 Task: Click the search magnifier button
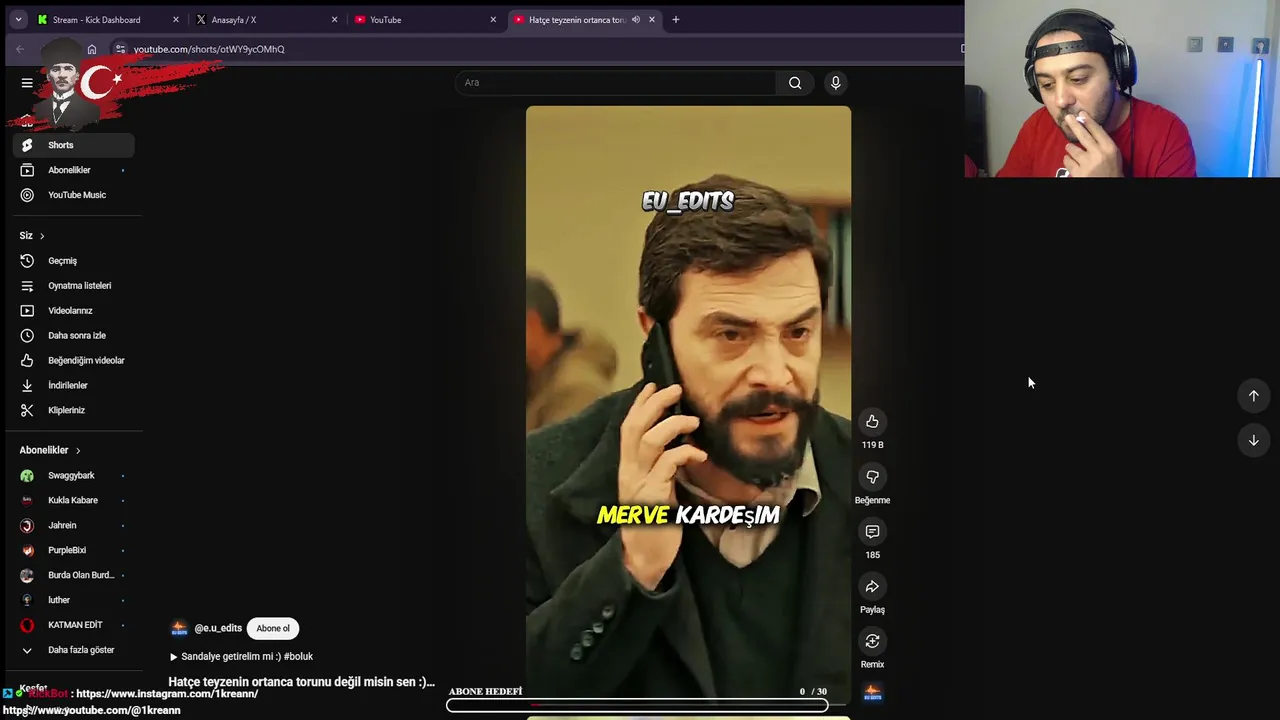tap(795, 83)
